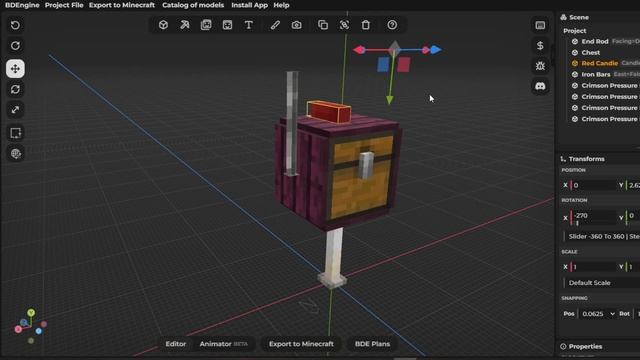Select the Scale tool
The image size is (640, 360).
(x=15, y=110)
